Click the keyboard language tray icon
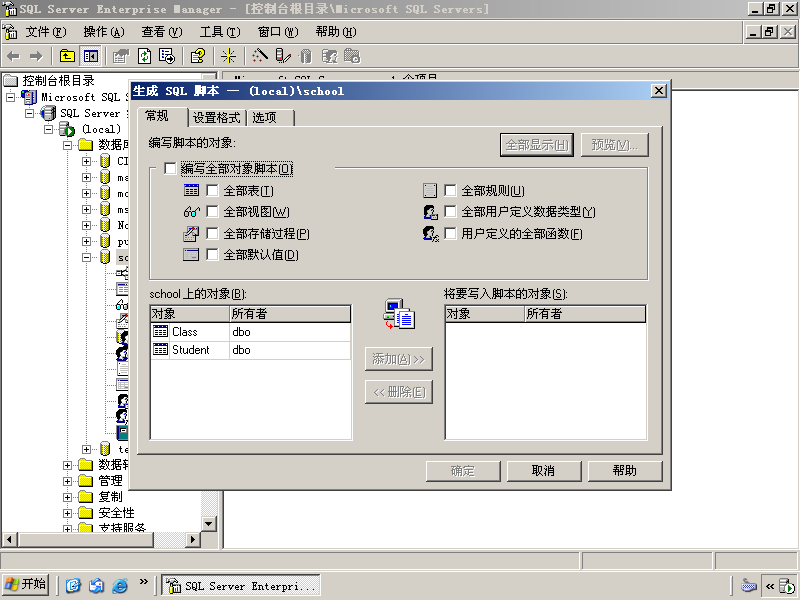This screenshot has width=800, height=600. coord(748,586)
